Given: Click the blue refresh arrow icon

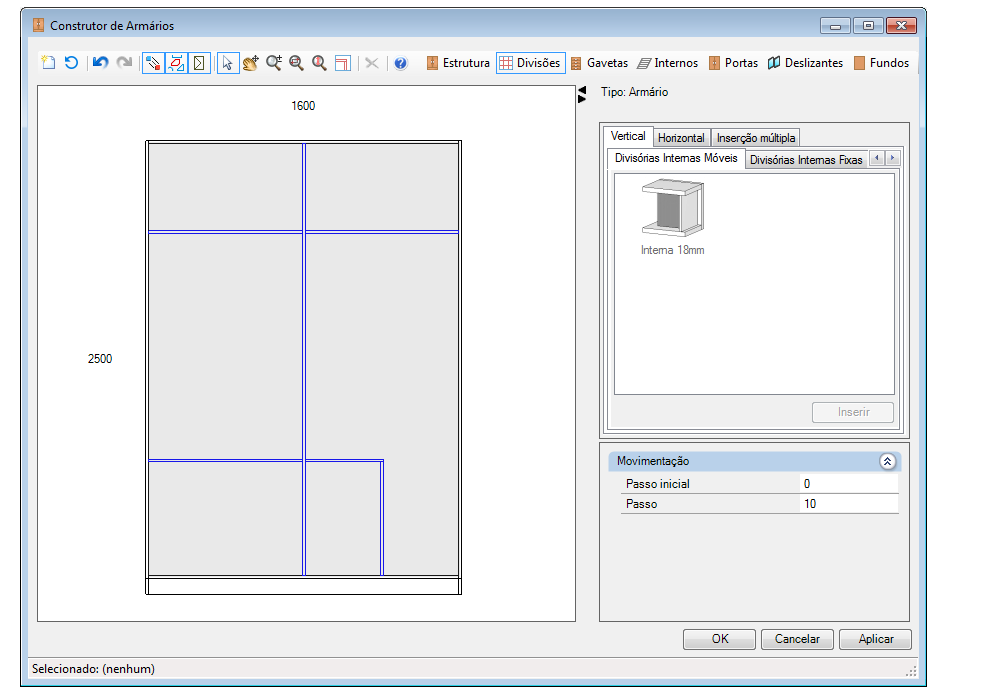Looking at the screenshot, I should [71, 63].
